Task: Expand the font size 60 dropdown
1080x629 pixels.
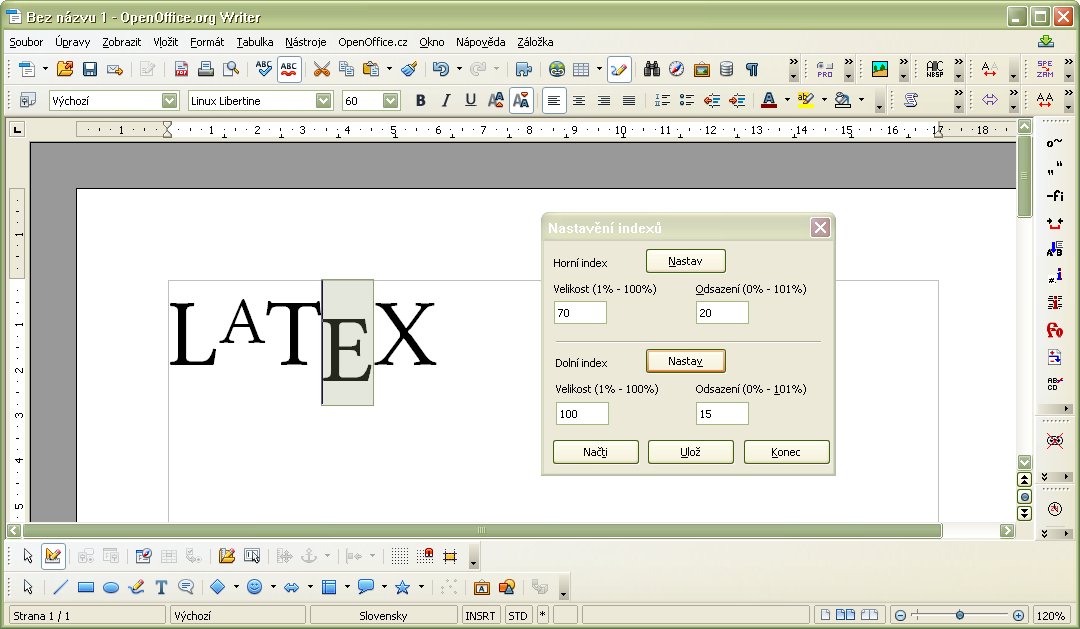Action: coord(391,101)
